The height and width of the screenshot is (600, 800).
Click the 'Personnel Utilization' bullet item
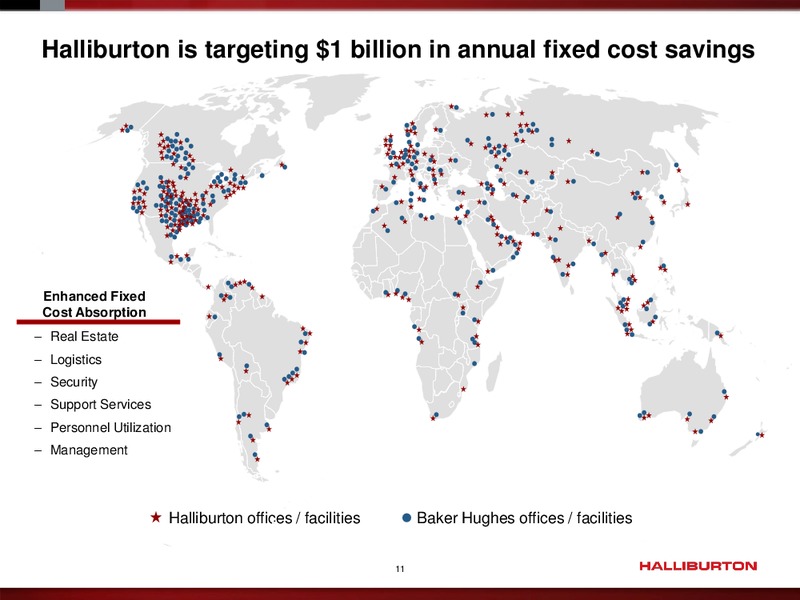pyautogui.click(x=110, y=428)
